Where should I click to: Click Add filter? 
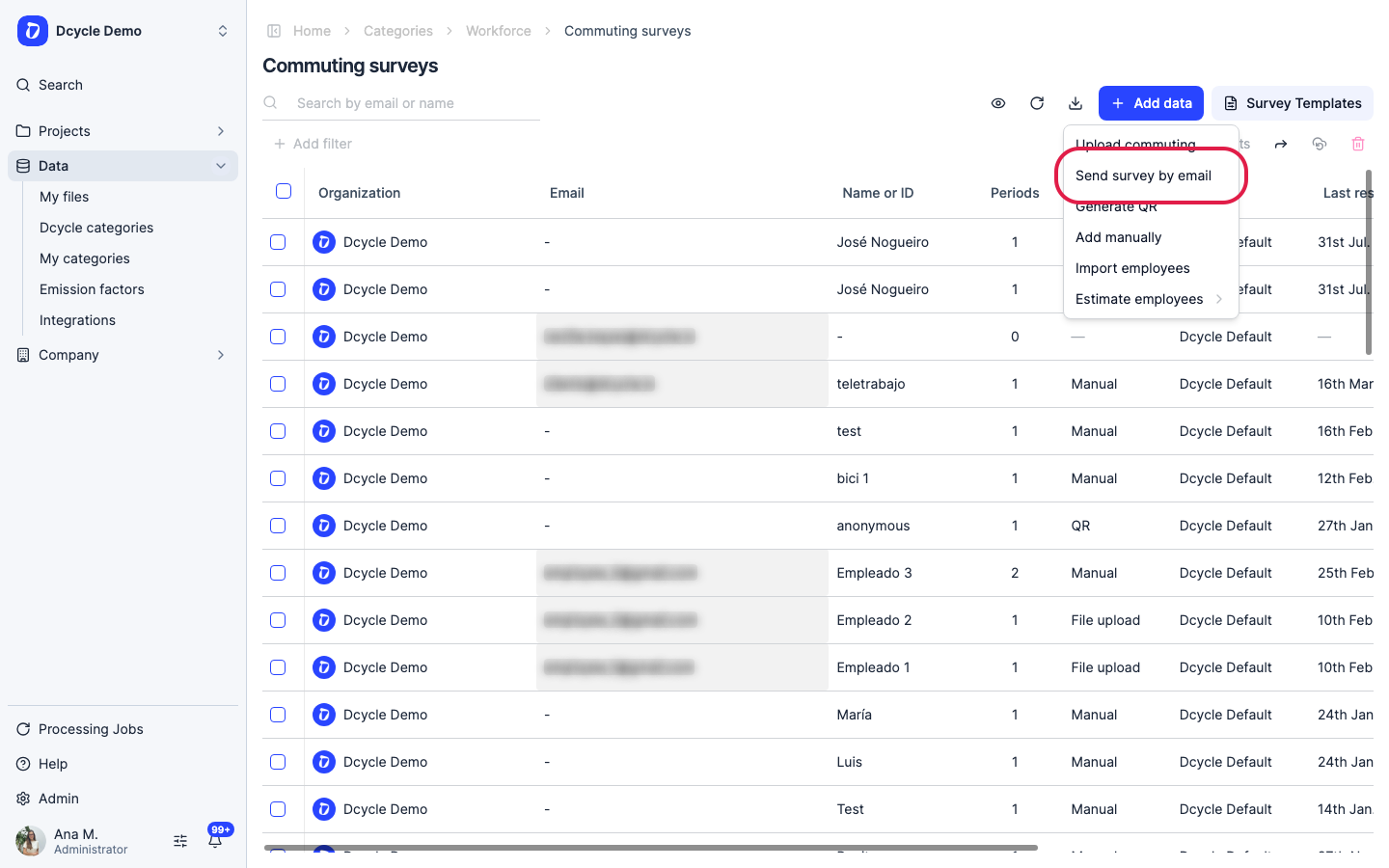(x=313, y=144)
